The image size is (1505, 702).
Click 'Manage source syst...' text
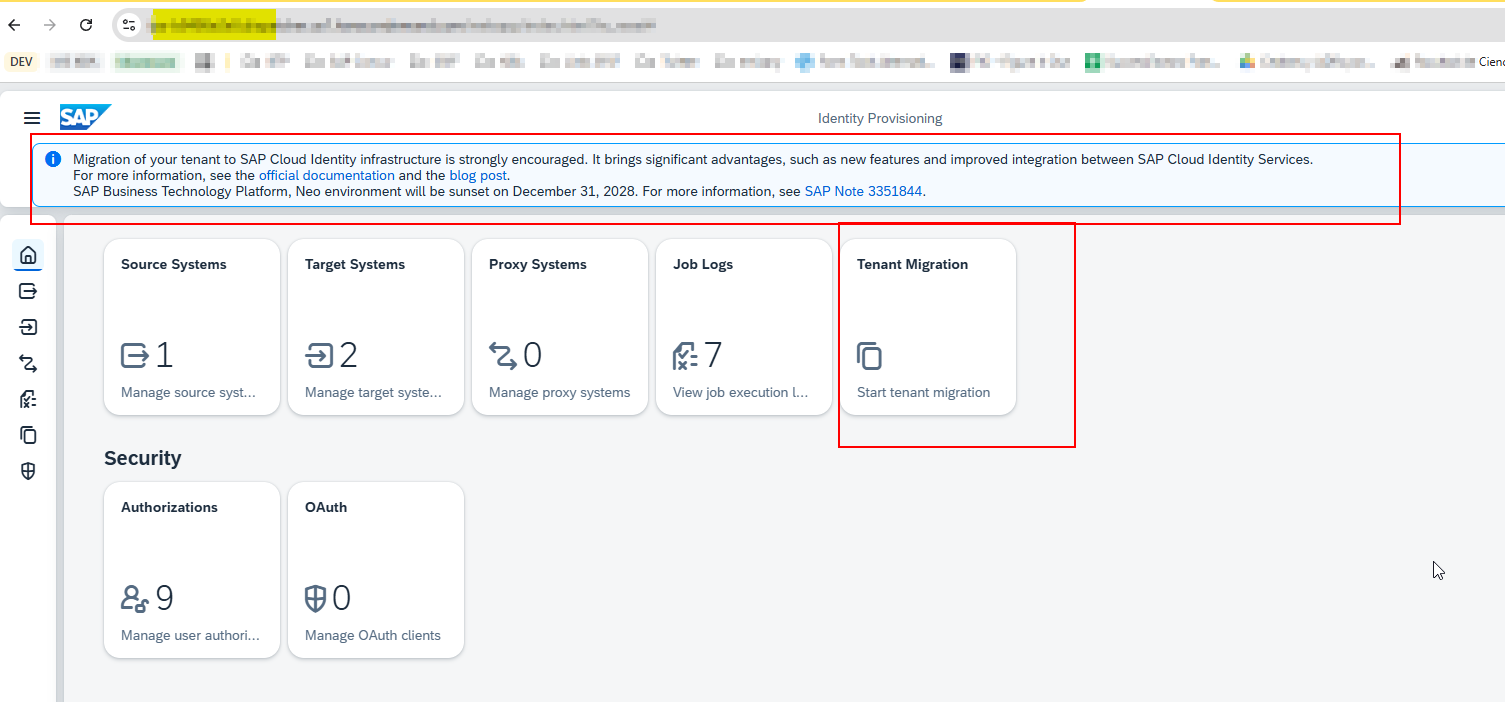188,392
